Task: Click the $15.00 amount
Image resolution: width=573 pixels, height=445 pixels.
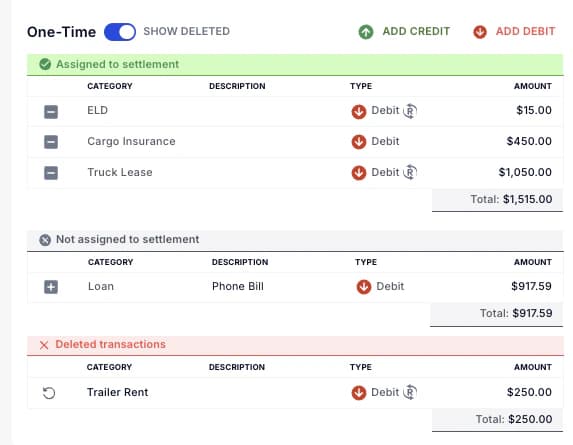Action: pyautogui.click(x=534, y=110)
